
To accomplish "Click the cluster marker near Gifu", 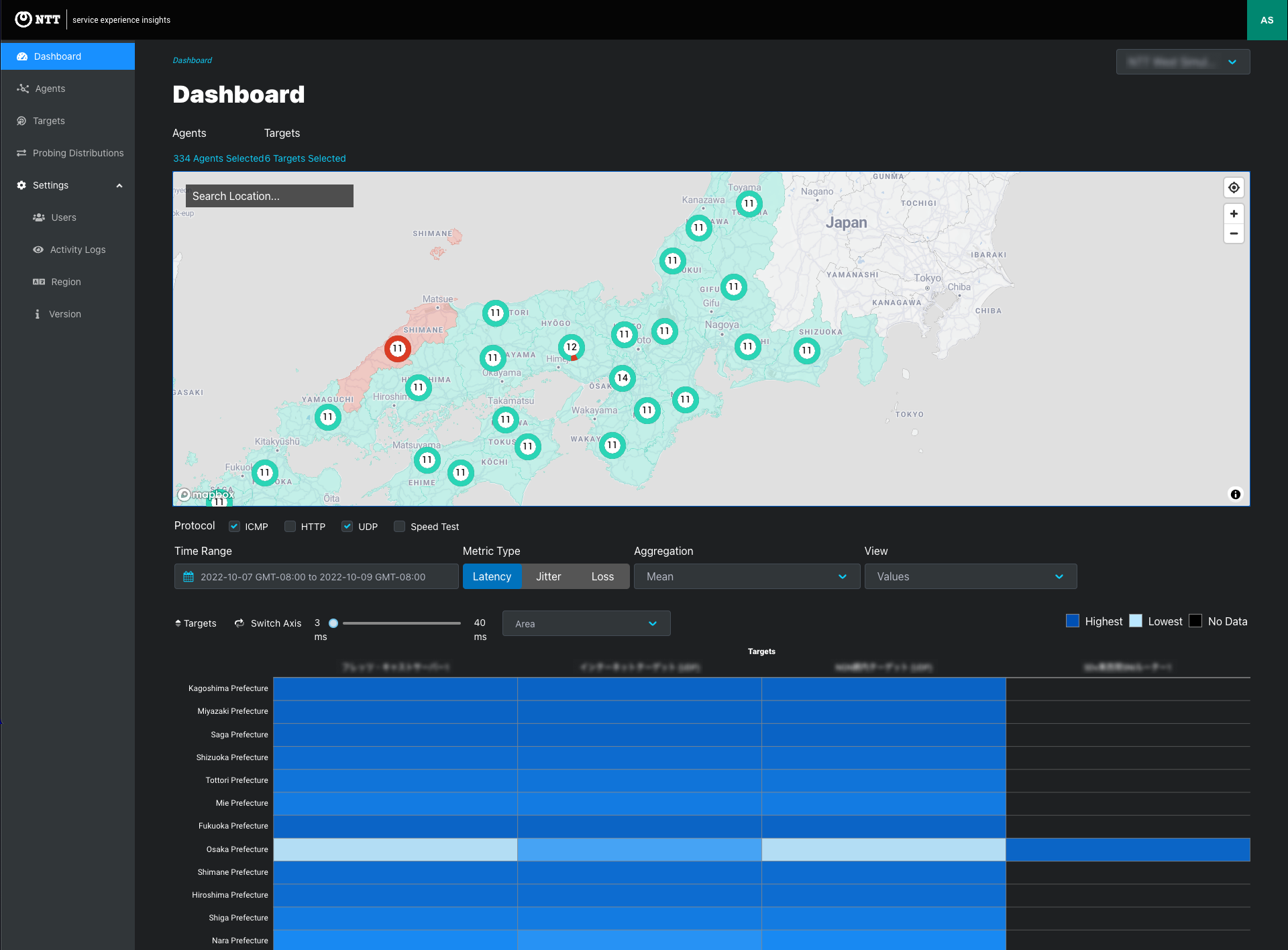I will click(x=734, y=287).
